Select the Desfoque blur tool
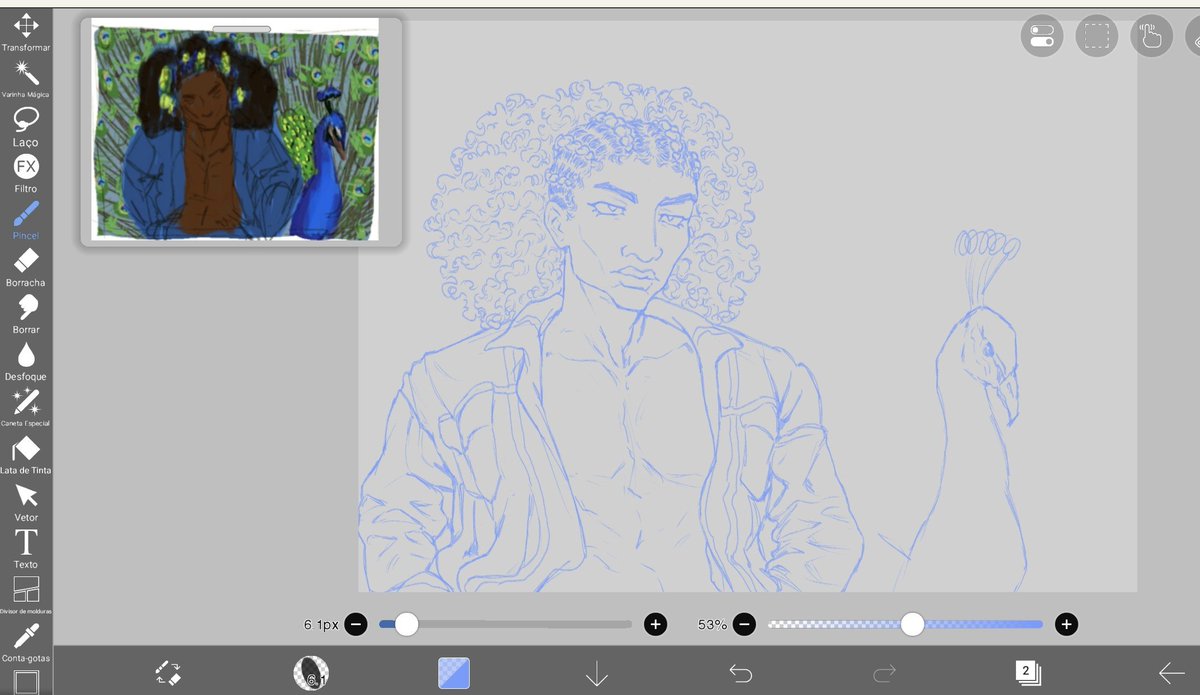The width and height of the screenshot is (1200, 695). tap(26, 362)
